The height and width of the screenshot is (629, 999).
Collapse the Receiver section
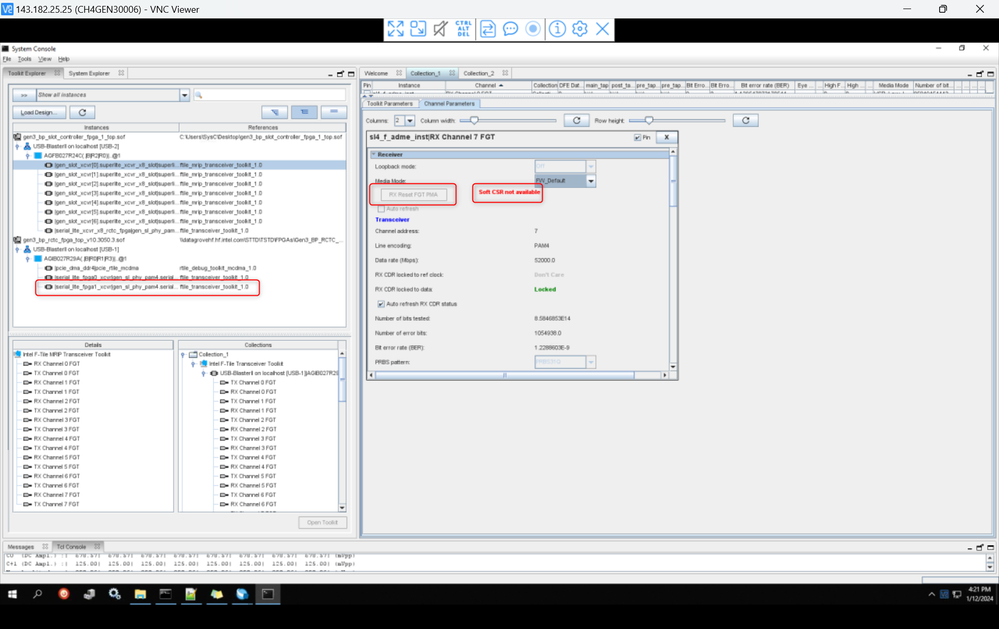pos(374,155)
